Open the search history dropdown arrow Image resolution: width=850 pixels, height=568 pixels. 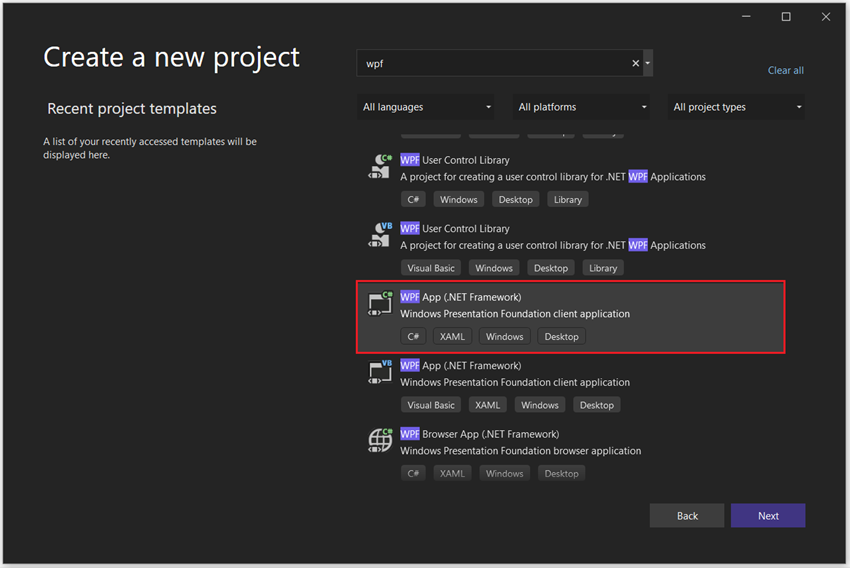[x=648, y=63]
